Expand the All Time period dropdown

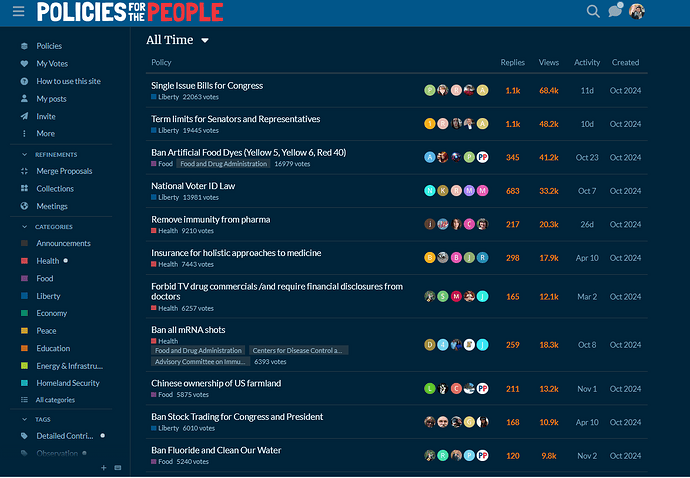click(178, 40)
